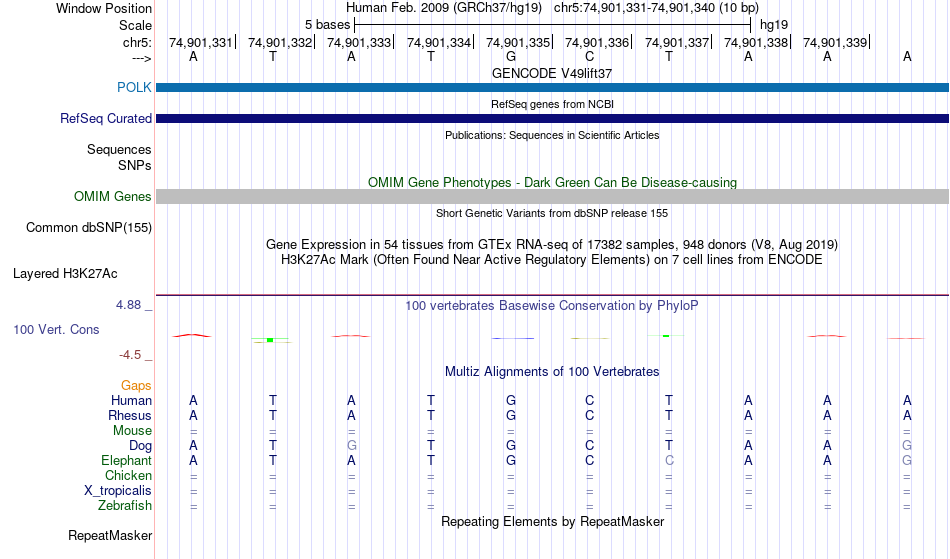Click the Zebrafish alignment row label
Screen dimensions: 950x559
point(125,506)
